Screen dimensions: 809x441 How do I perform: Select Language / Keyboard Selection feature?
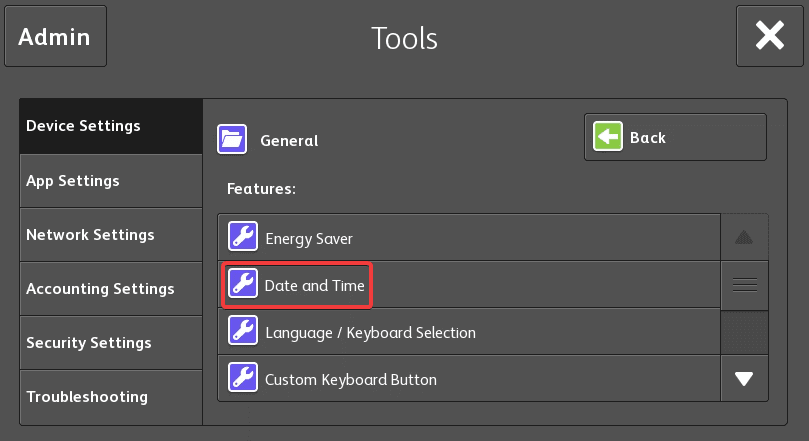468,332
